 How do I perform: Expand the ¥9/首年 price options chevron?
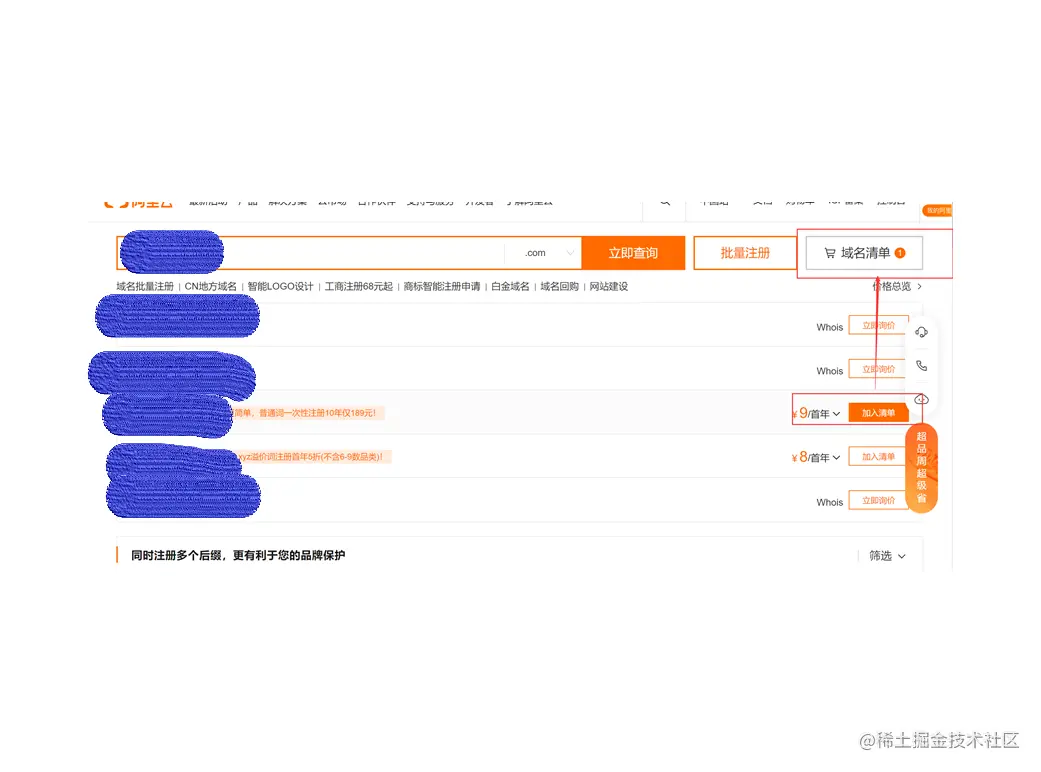(837, 412)
